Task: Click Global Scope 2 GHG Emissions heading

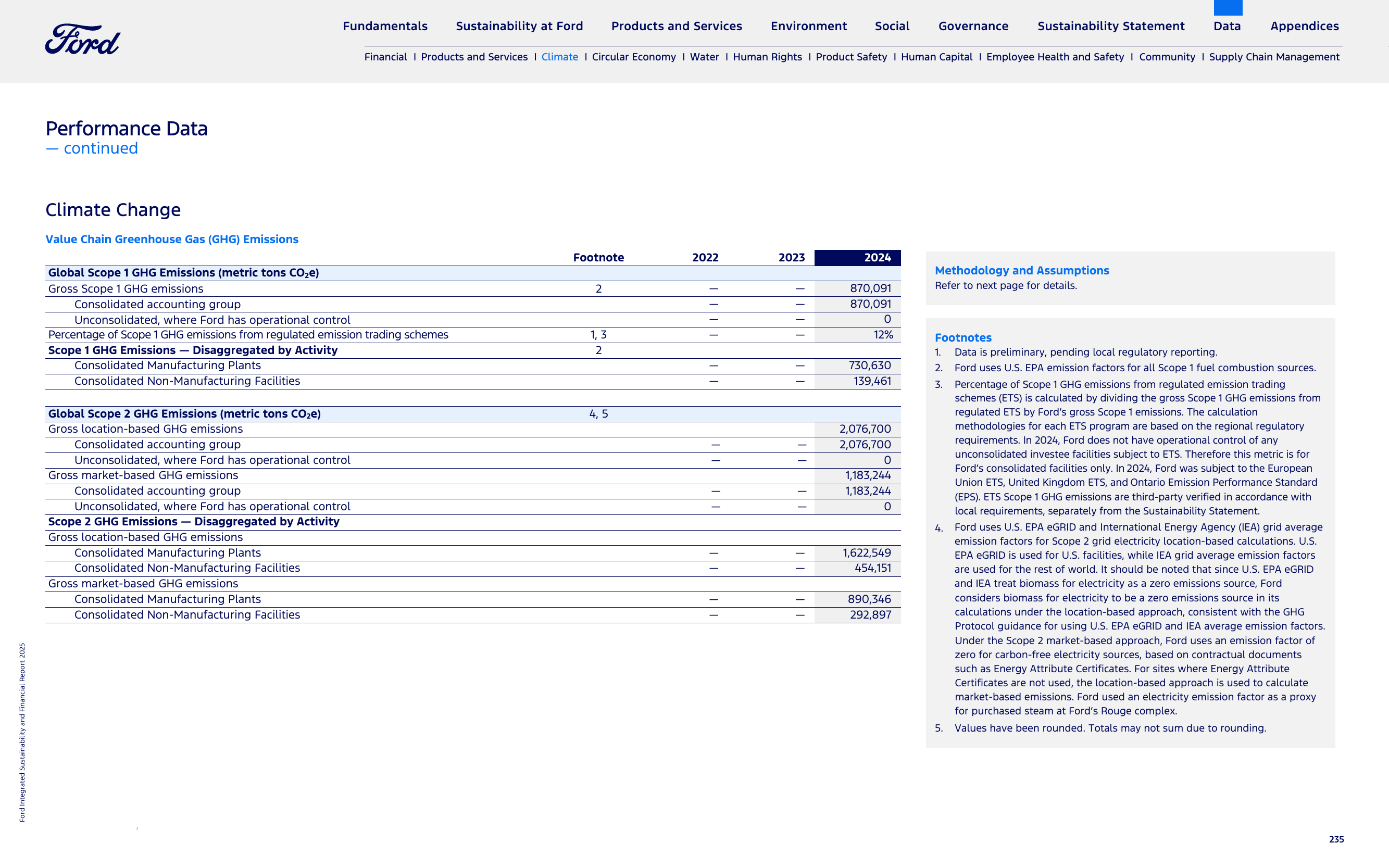Action: click(x=184, y=414)
